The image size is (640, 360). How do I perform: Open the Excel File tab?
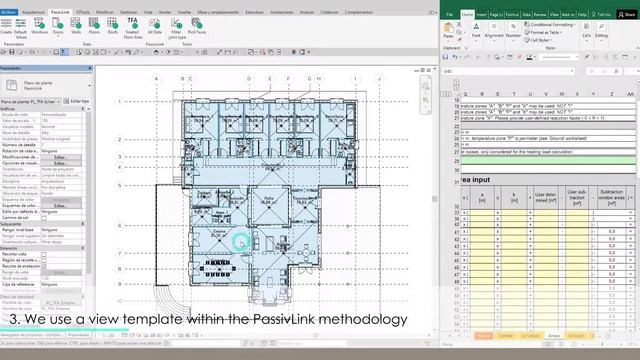(449, 15)
